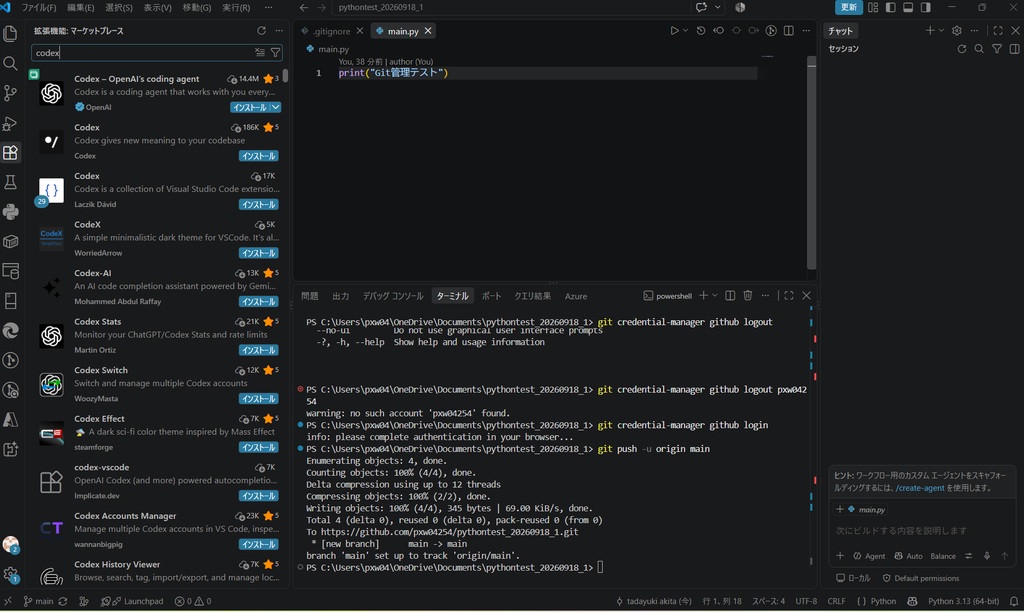Install the Codex-AI extension

tap(259, 302)
